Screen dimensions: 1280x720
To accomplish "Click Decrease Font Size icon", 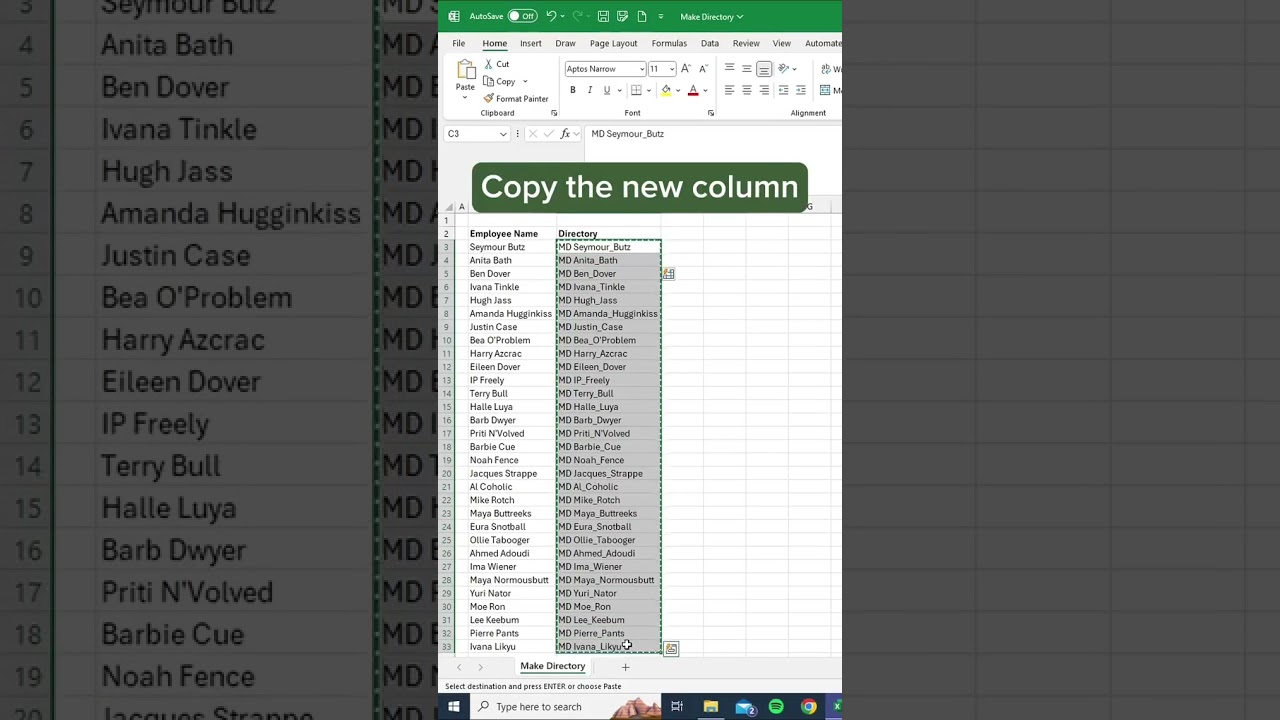I will (x=703, y=69).
